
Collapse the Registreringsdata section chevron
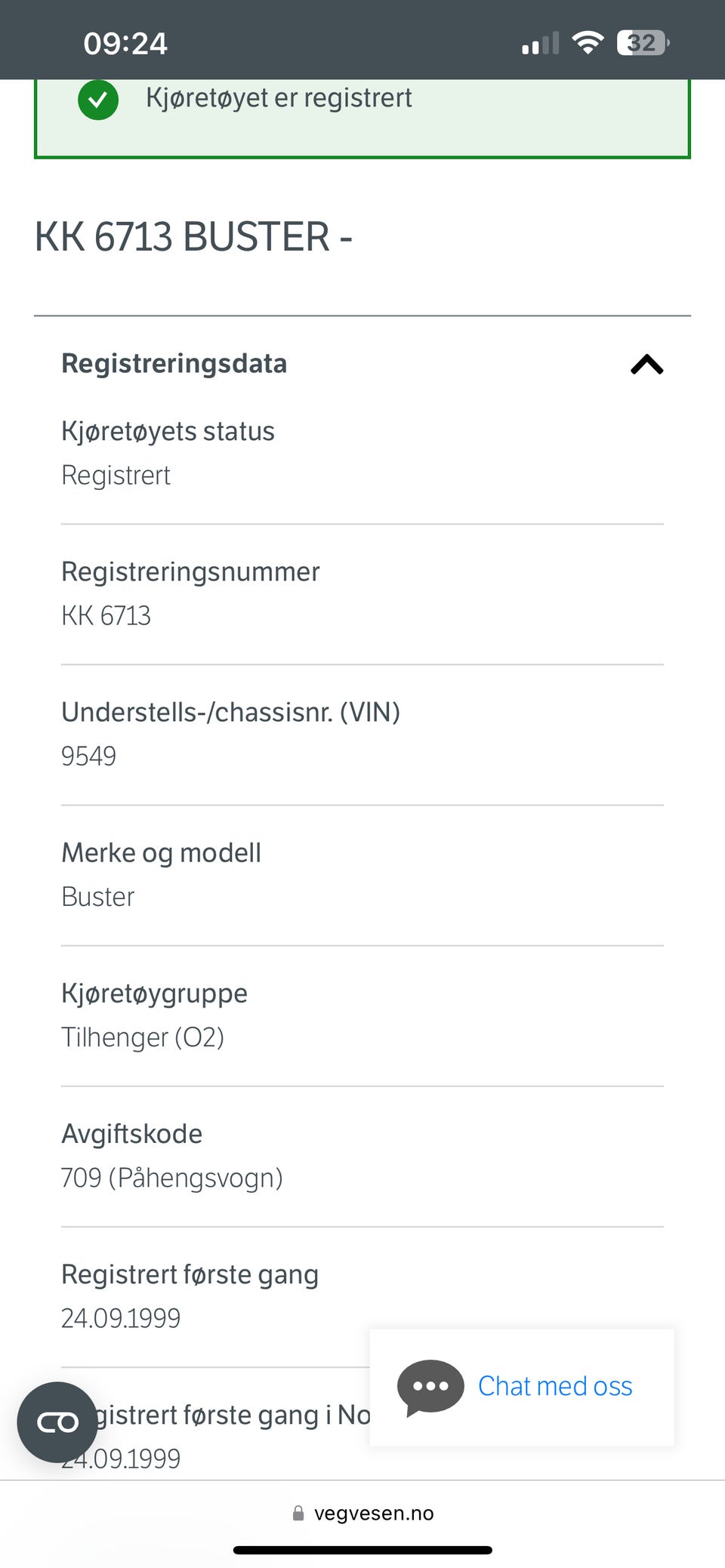point(646,365)
